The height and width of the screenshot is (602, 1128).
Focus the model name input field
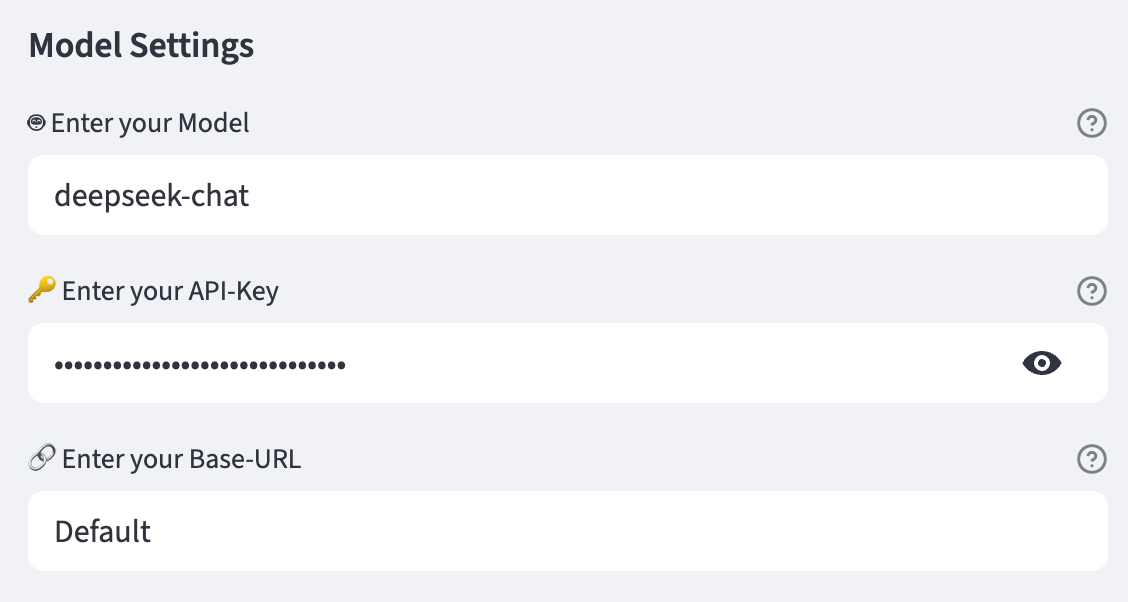click(x=568, y=195)
